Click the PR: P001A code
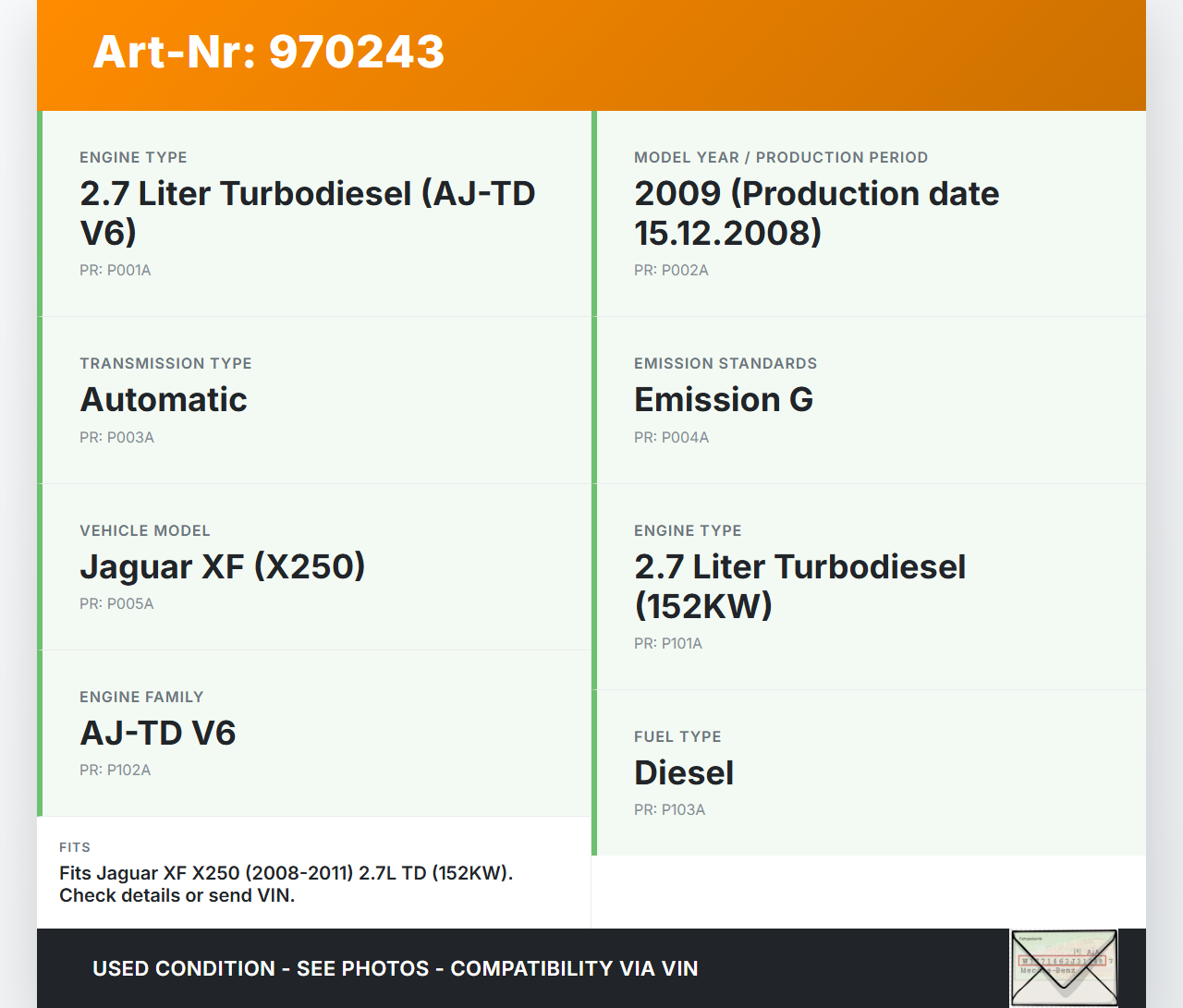1183x1008 pixels. coord(116,271)
